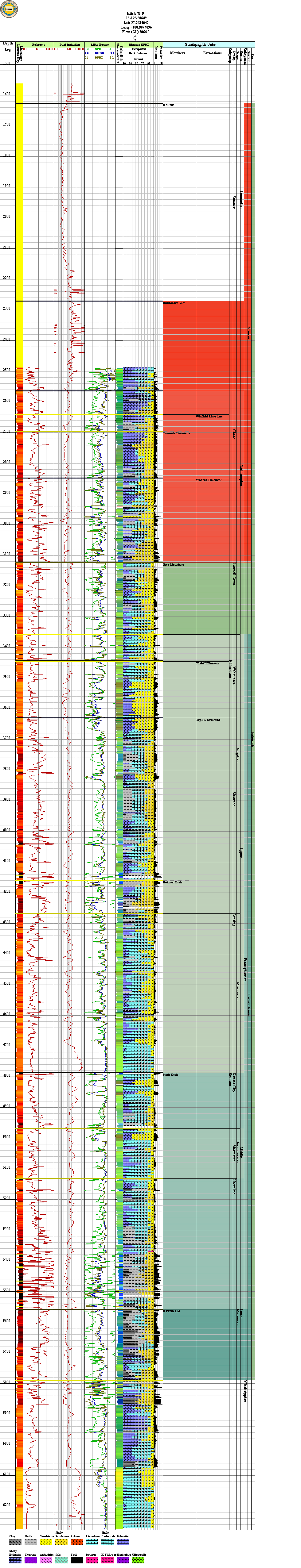Click the ILD curve label
Viewport: 301px width, 1568px height.
(x=68, y=49)
